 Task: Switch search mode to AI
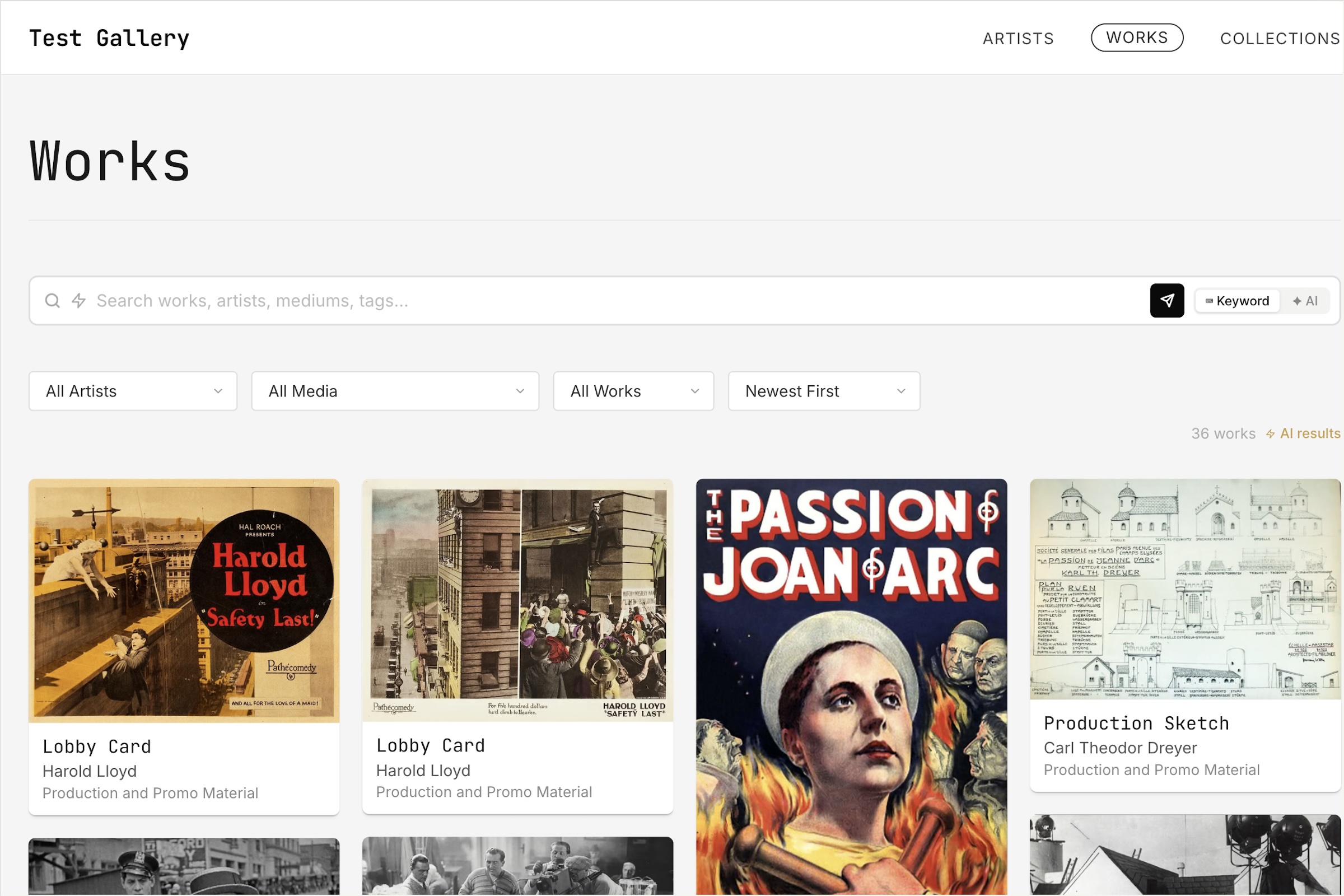click(1305, 301)
